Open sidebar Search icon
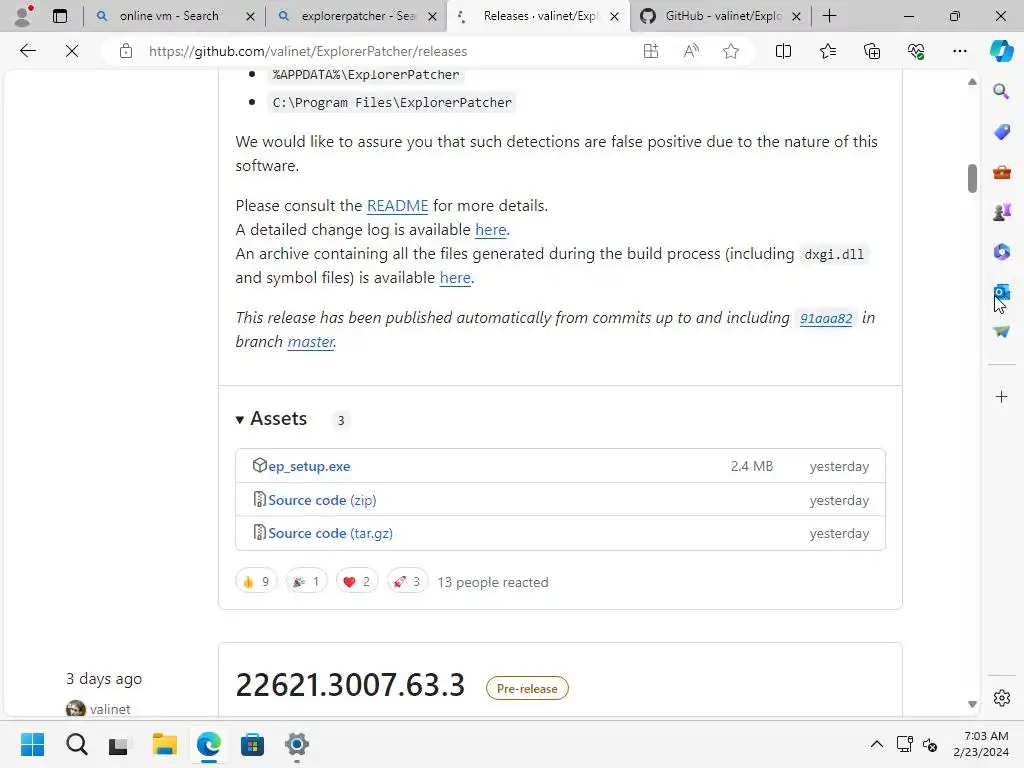Viewport: 1024px width, 768px height. point(1001,91)
